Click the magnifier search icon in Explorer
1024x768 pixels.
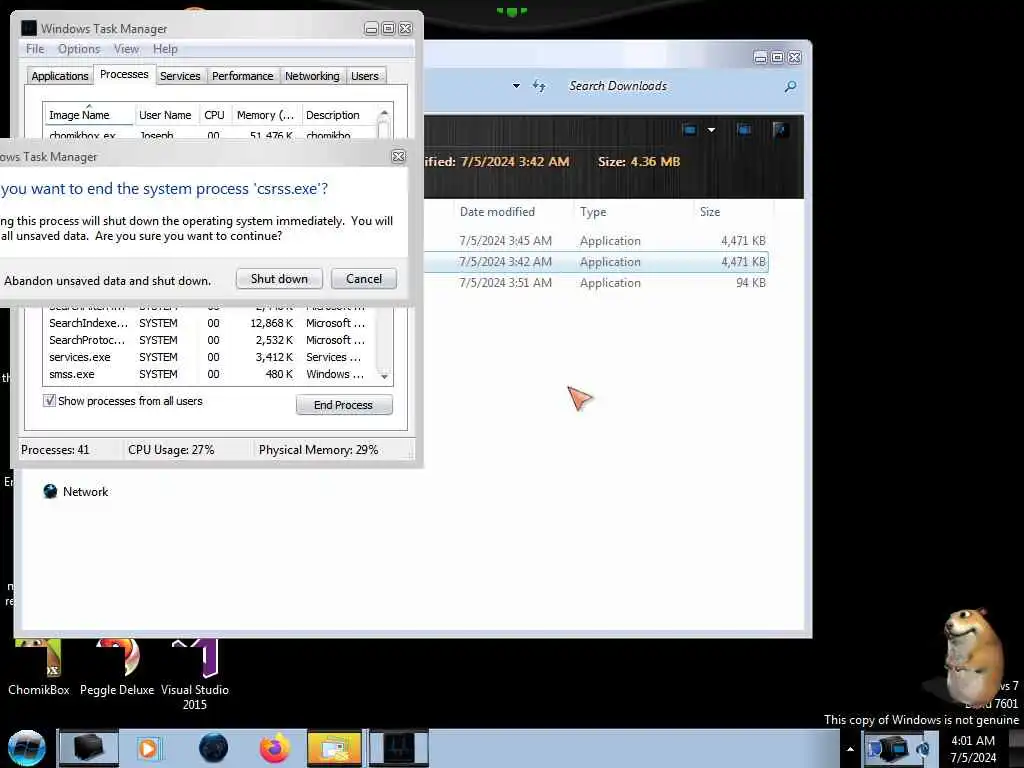click(x=790, y=86)
